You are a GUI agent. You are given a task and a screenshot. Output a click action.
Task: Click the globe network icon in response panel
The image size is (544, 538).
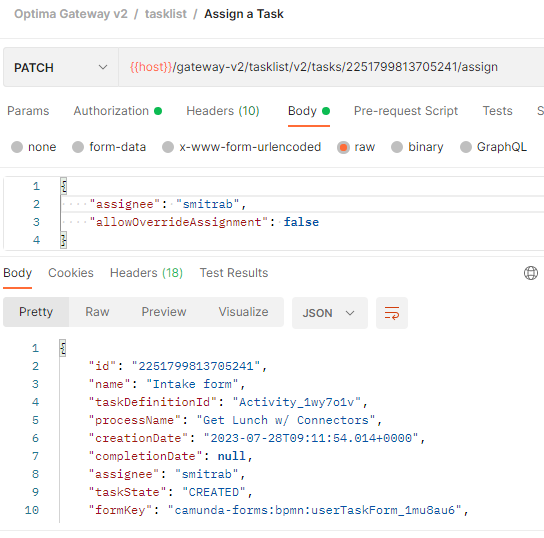(530, 273)
